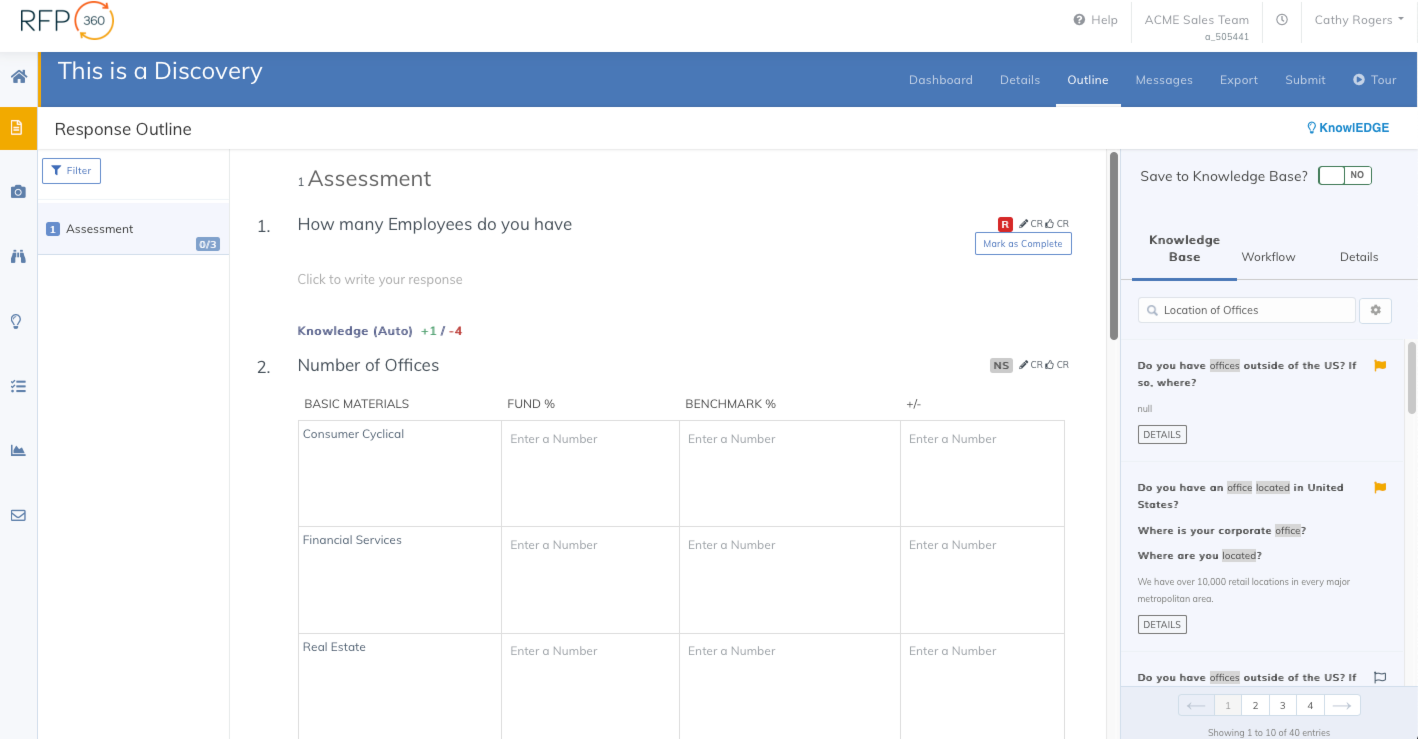Select Assessment section in outline tree
Screen dimensions: 1418x739
[100, 229]
